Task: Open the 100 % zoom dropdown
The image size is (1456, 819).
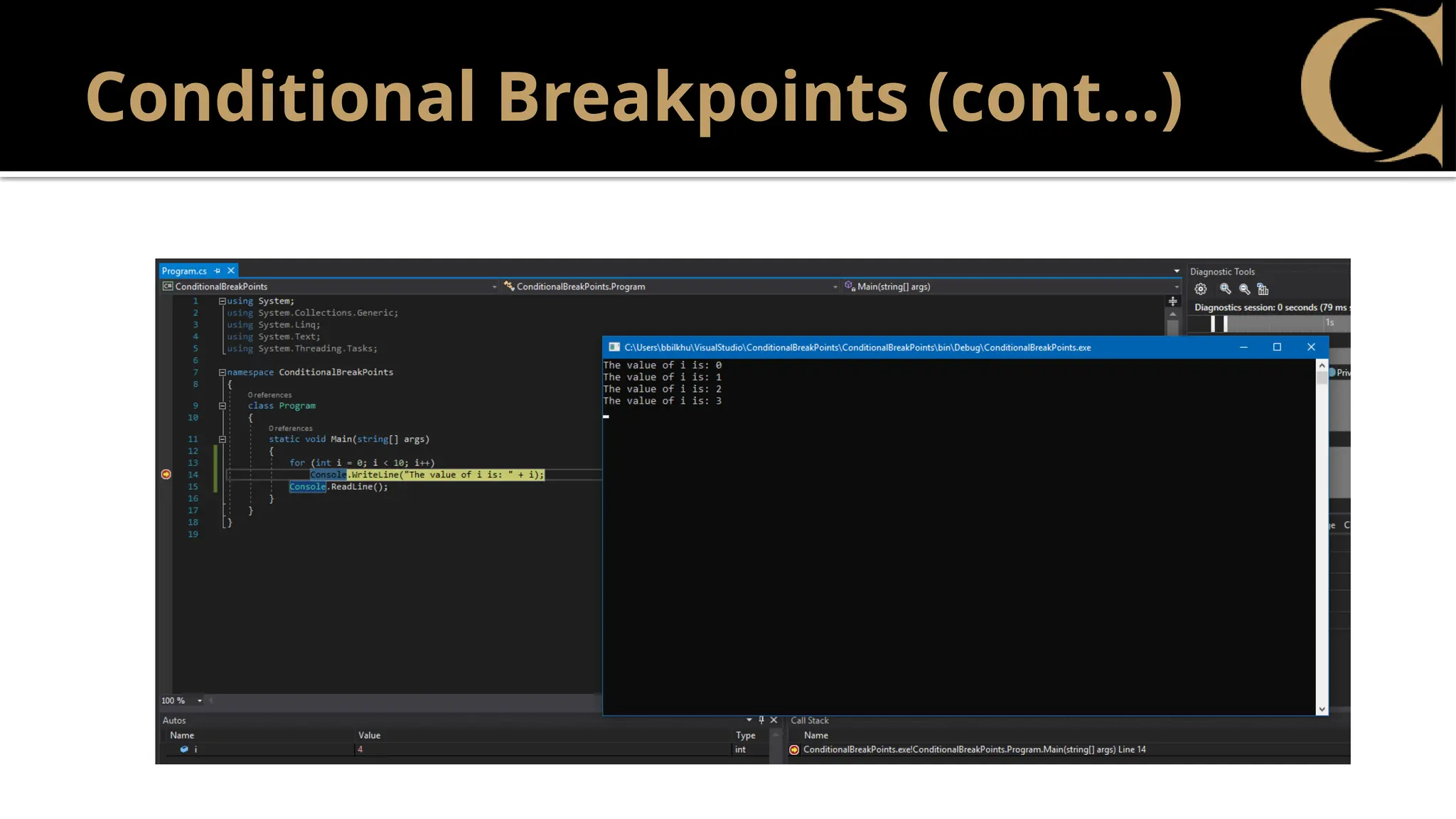Action: (x=200, y=701)
